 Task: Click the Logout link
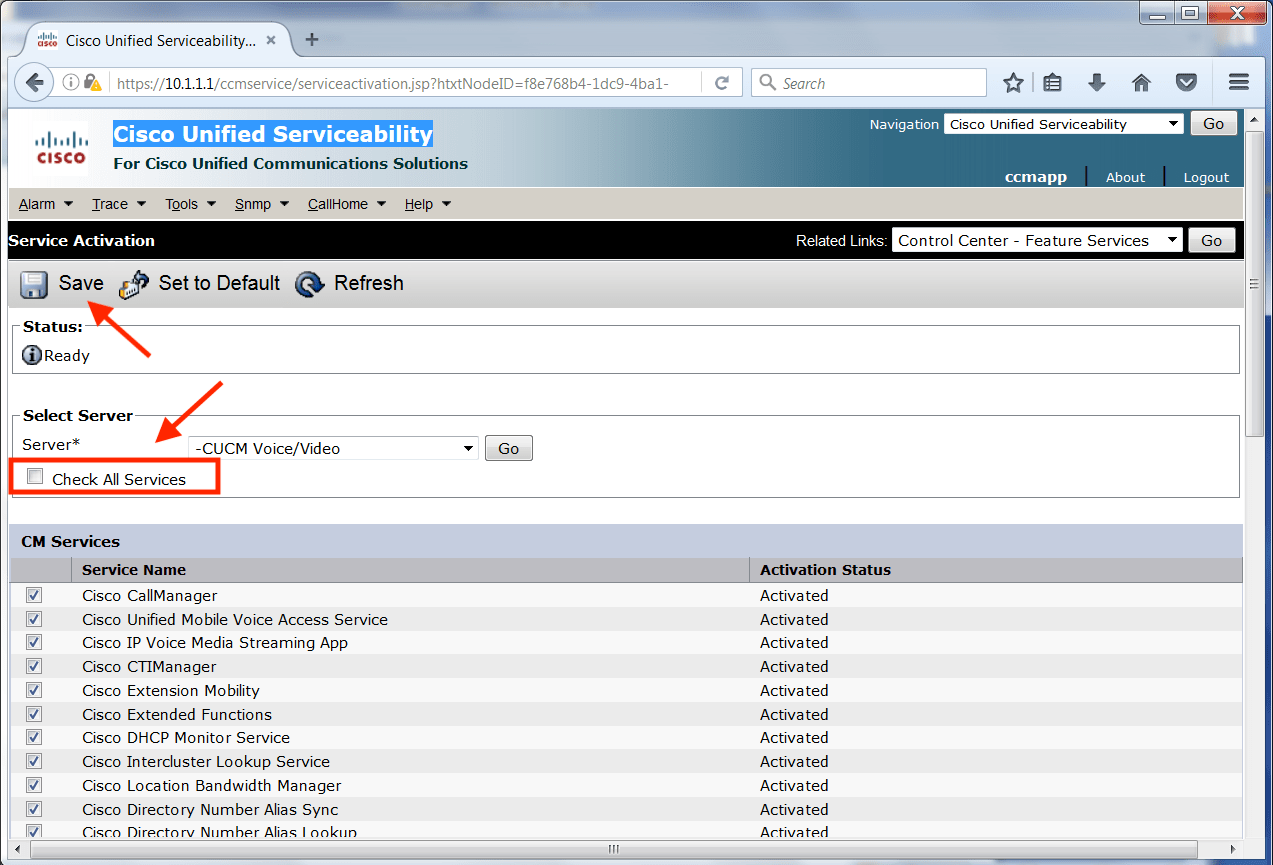click(1206, 177)
